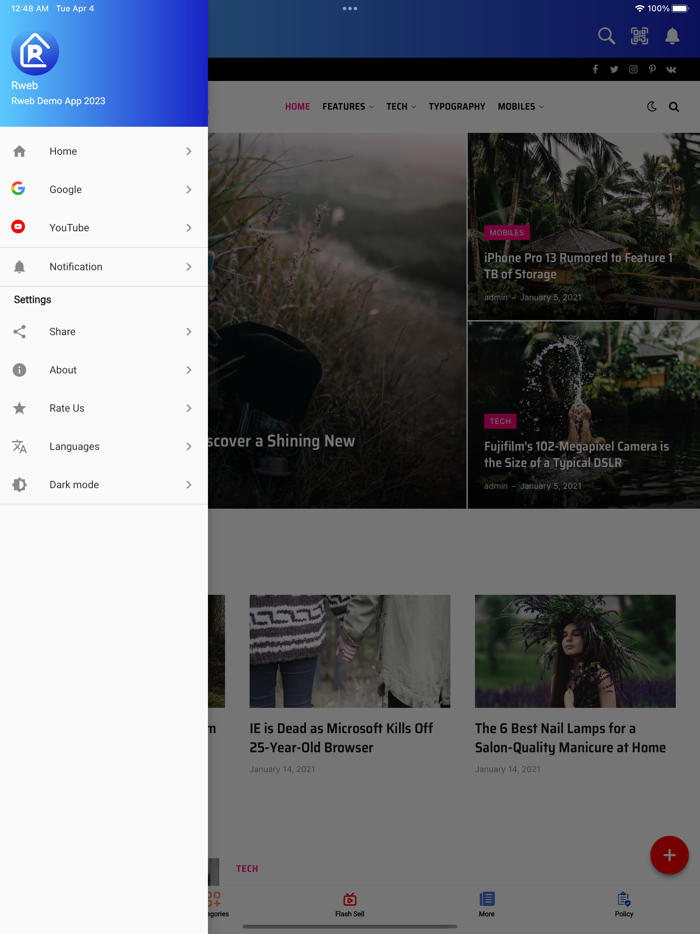Click the Google logo icon
Screen dimensions: 700x934
click(x=18, y=189)
